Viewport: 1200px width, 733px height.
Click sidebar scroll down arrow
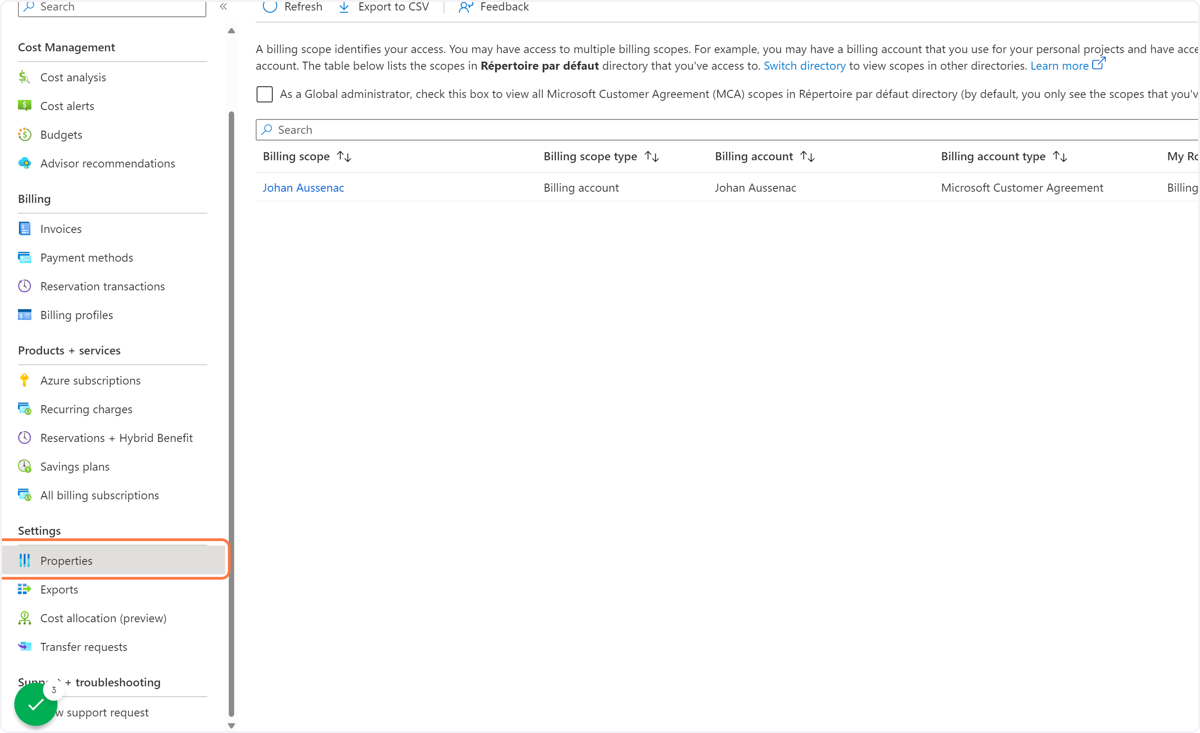click(231, 726)
